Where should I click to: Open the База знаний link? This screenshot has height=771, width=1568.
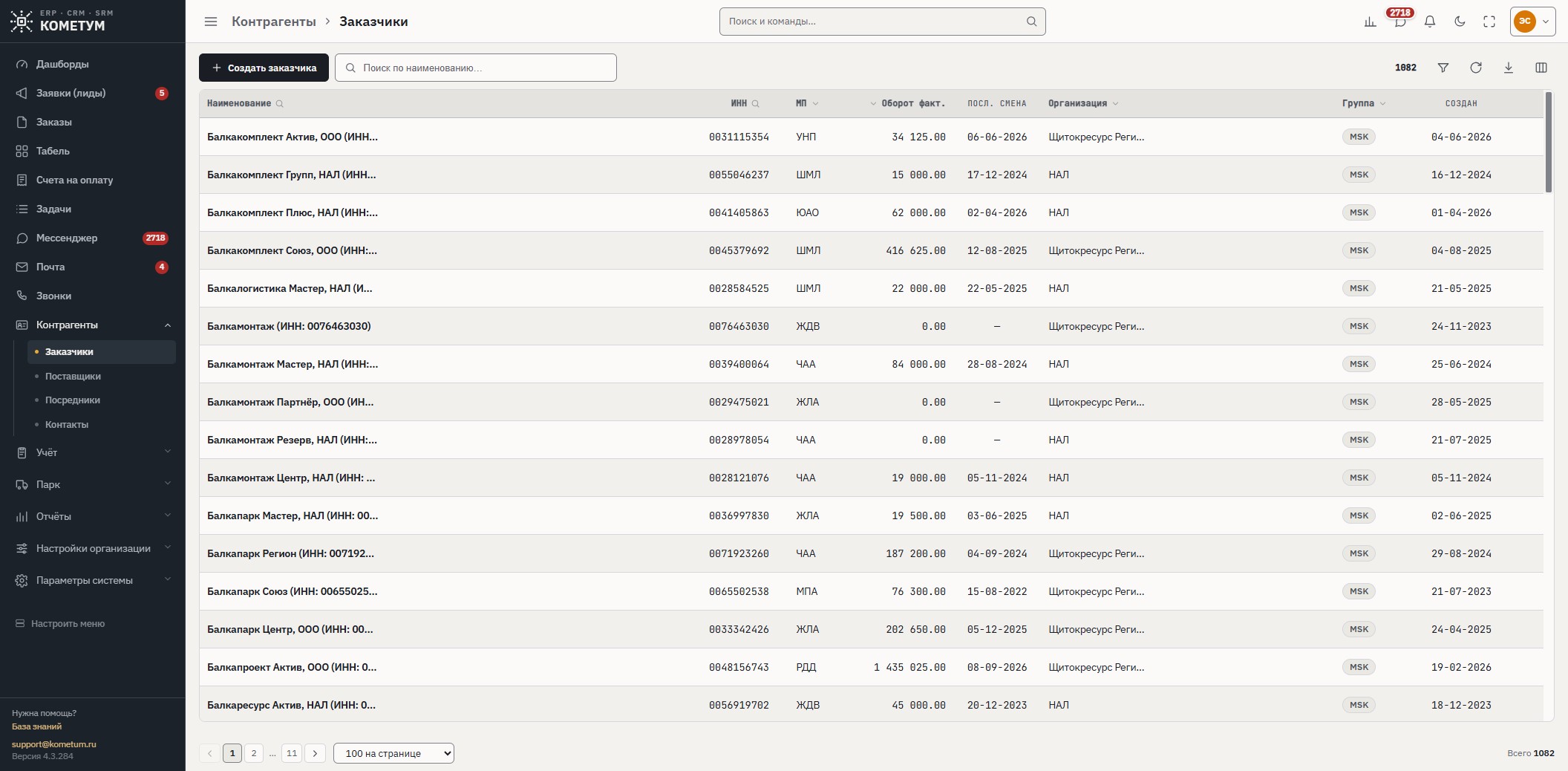(x=36, y=726)
